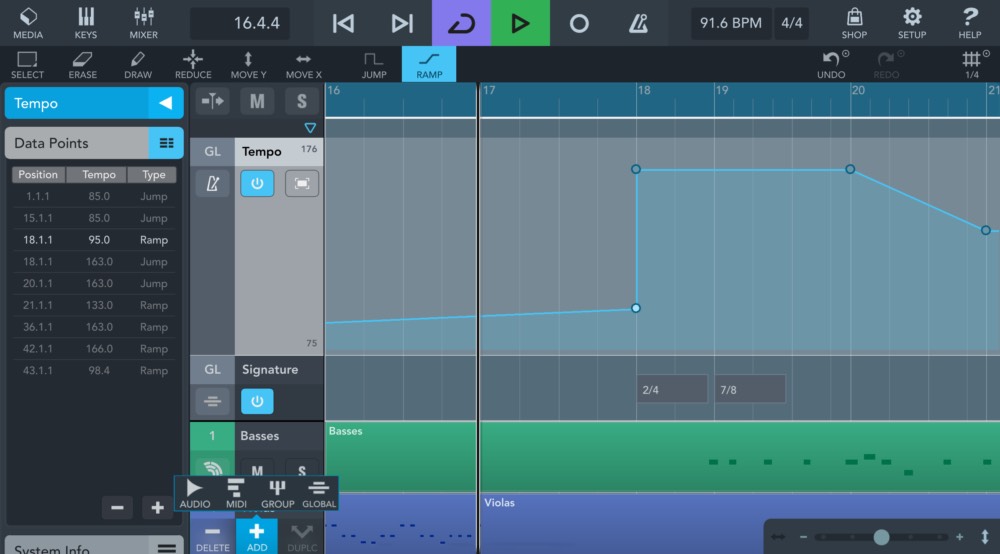Activate the Move X tool
The image size is (1000, 554).
pos(304,64)
